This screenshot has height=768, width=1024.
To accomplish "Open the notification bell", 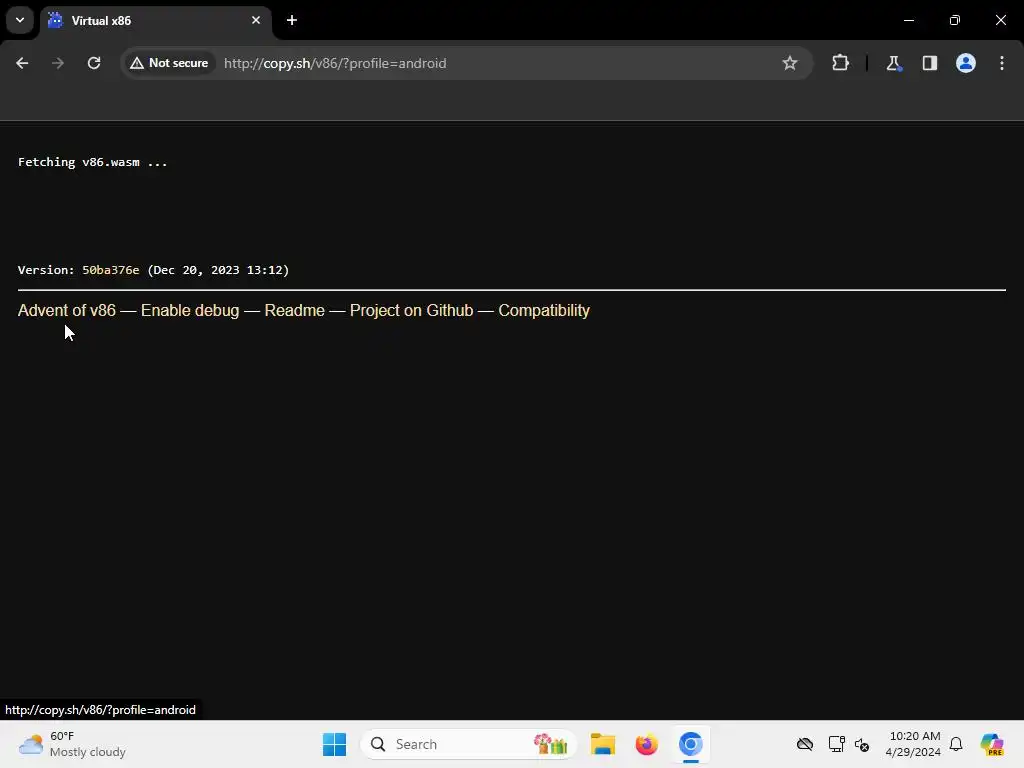I will point(956,744).
